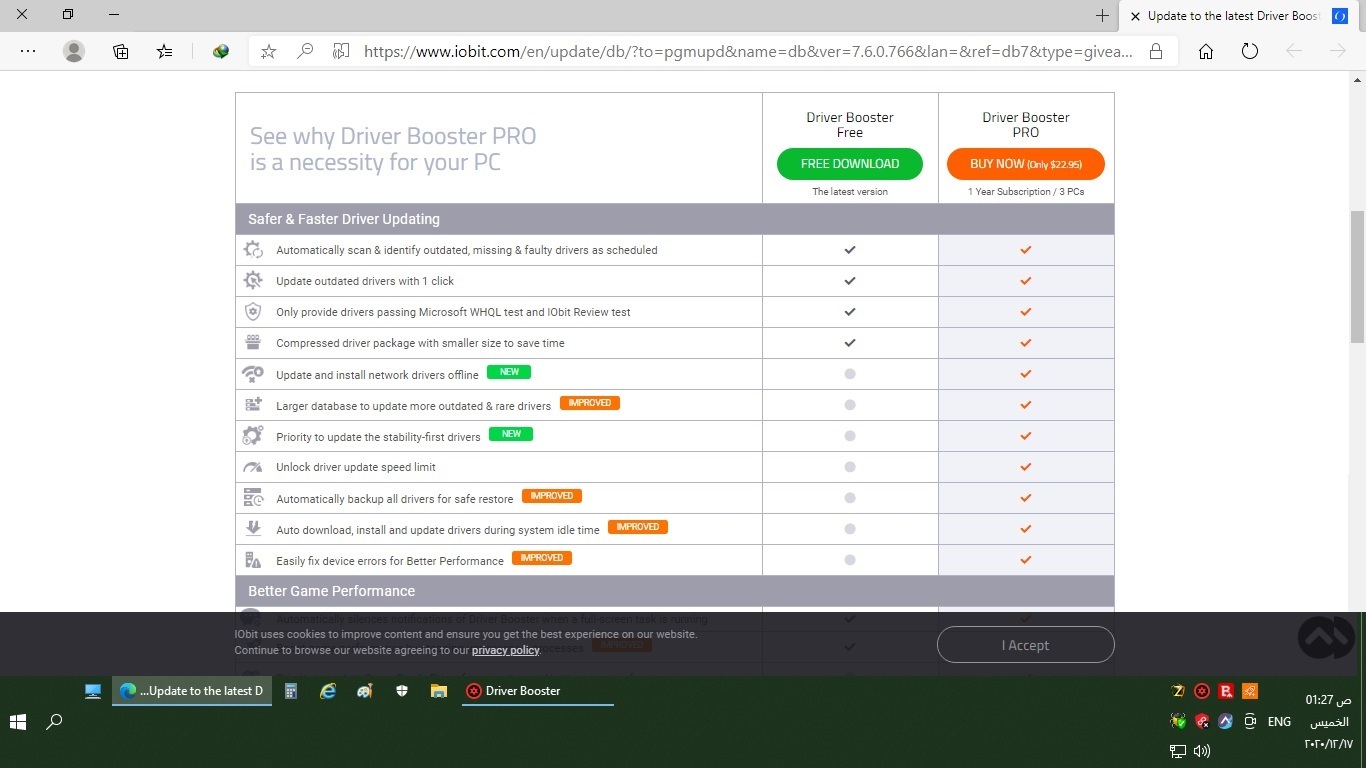Close the 'Update to the latest Driver Boost' tab
Screen dimensions: 1366x768
point(1134,16)
